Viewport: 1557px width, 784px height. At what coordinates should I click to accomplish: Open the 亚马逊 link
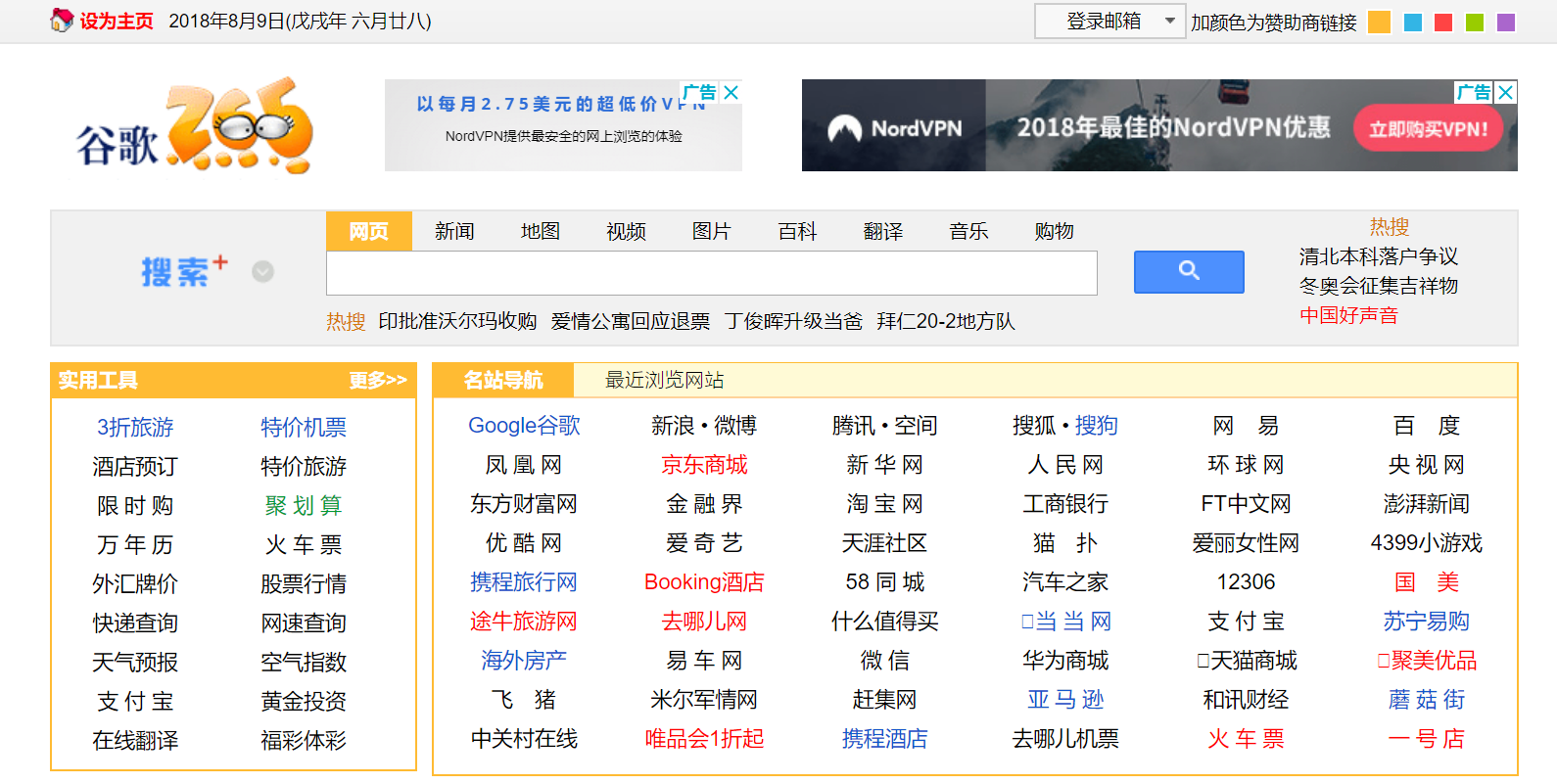click(x=1065, y=700)
